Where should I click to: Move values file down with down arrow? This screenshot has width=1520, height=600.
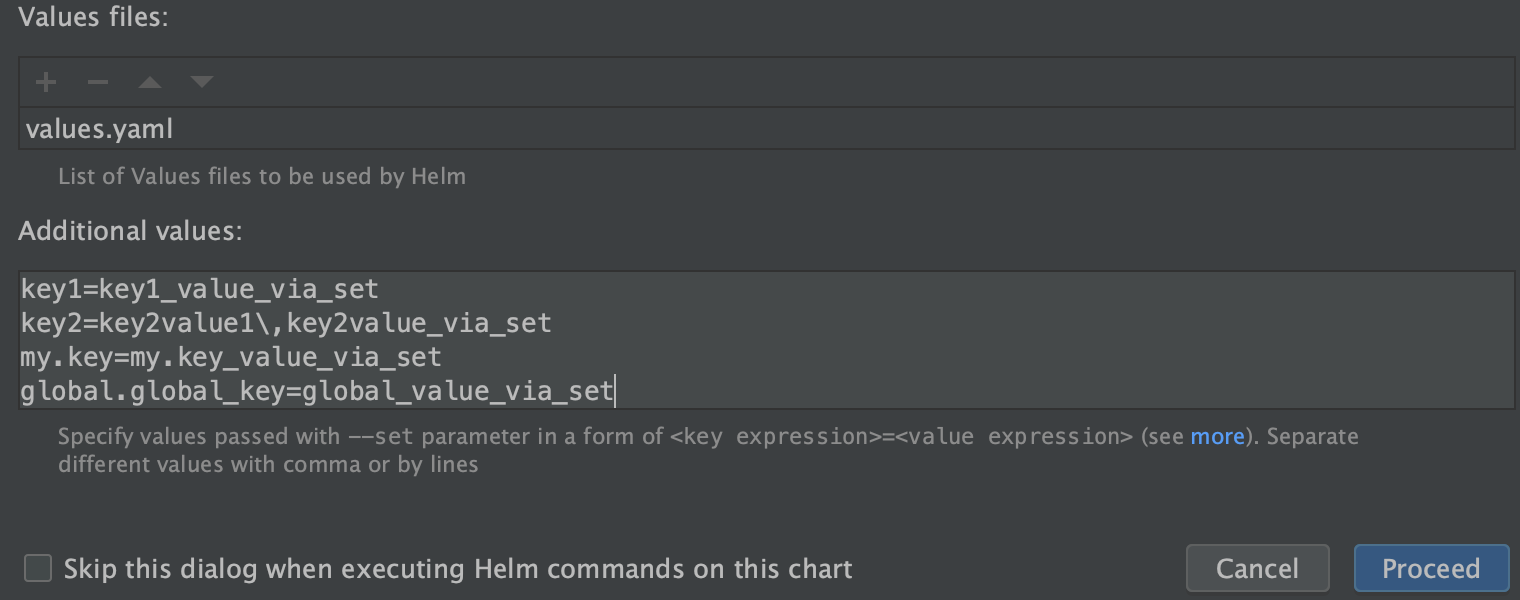point(202,82)
